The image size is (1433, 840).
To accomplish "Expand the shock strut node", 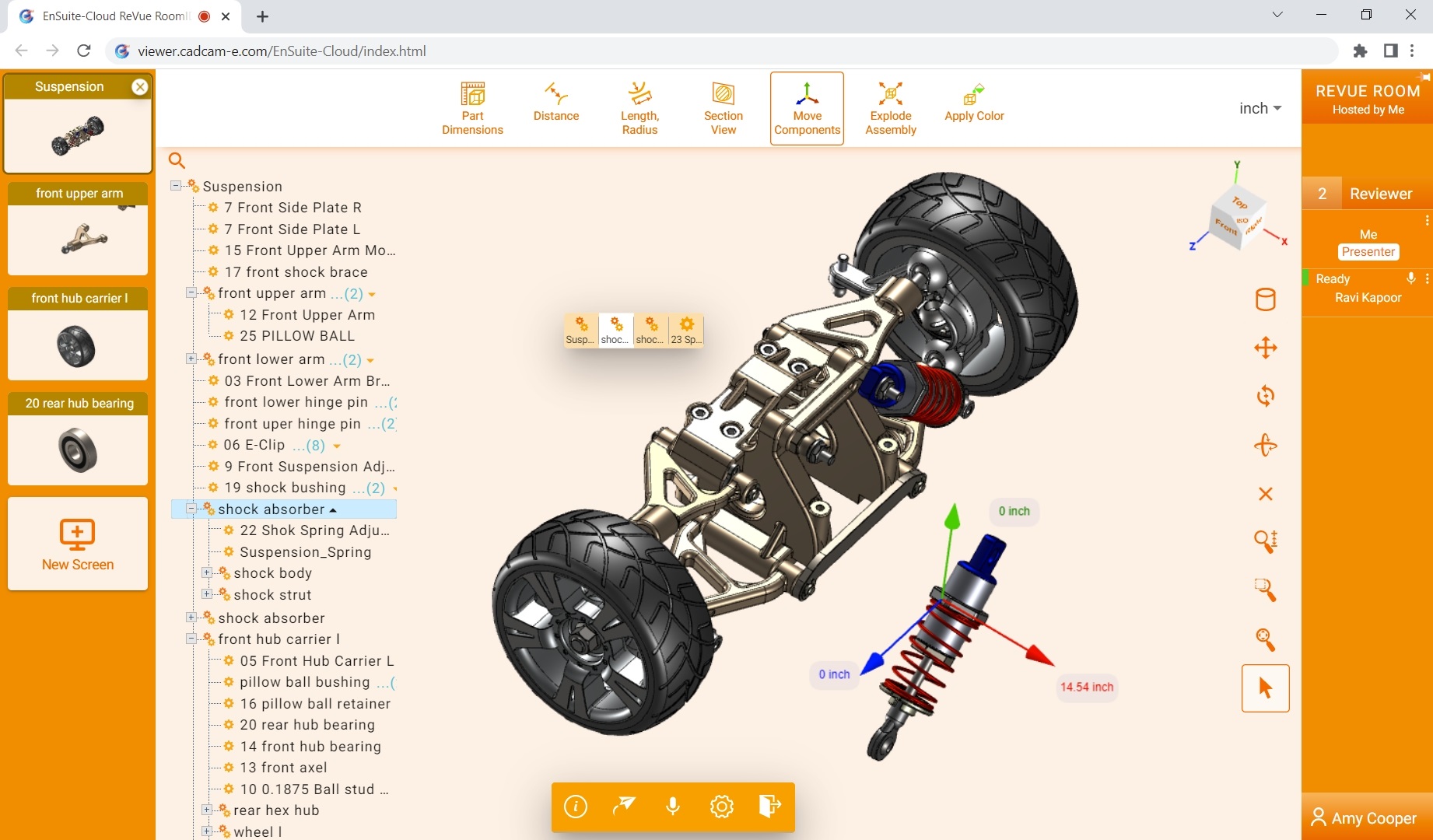I will (207, 594).
